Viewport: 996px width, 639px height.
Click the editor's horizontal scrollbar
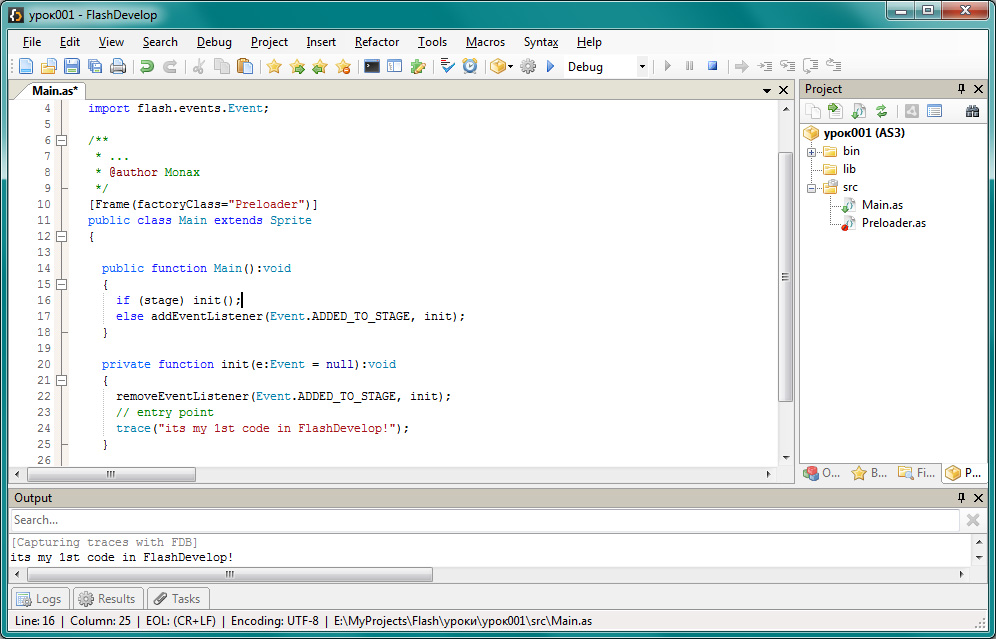click(x=110, y=474)
